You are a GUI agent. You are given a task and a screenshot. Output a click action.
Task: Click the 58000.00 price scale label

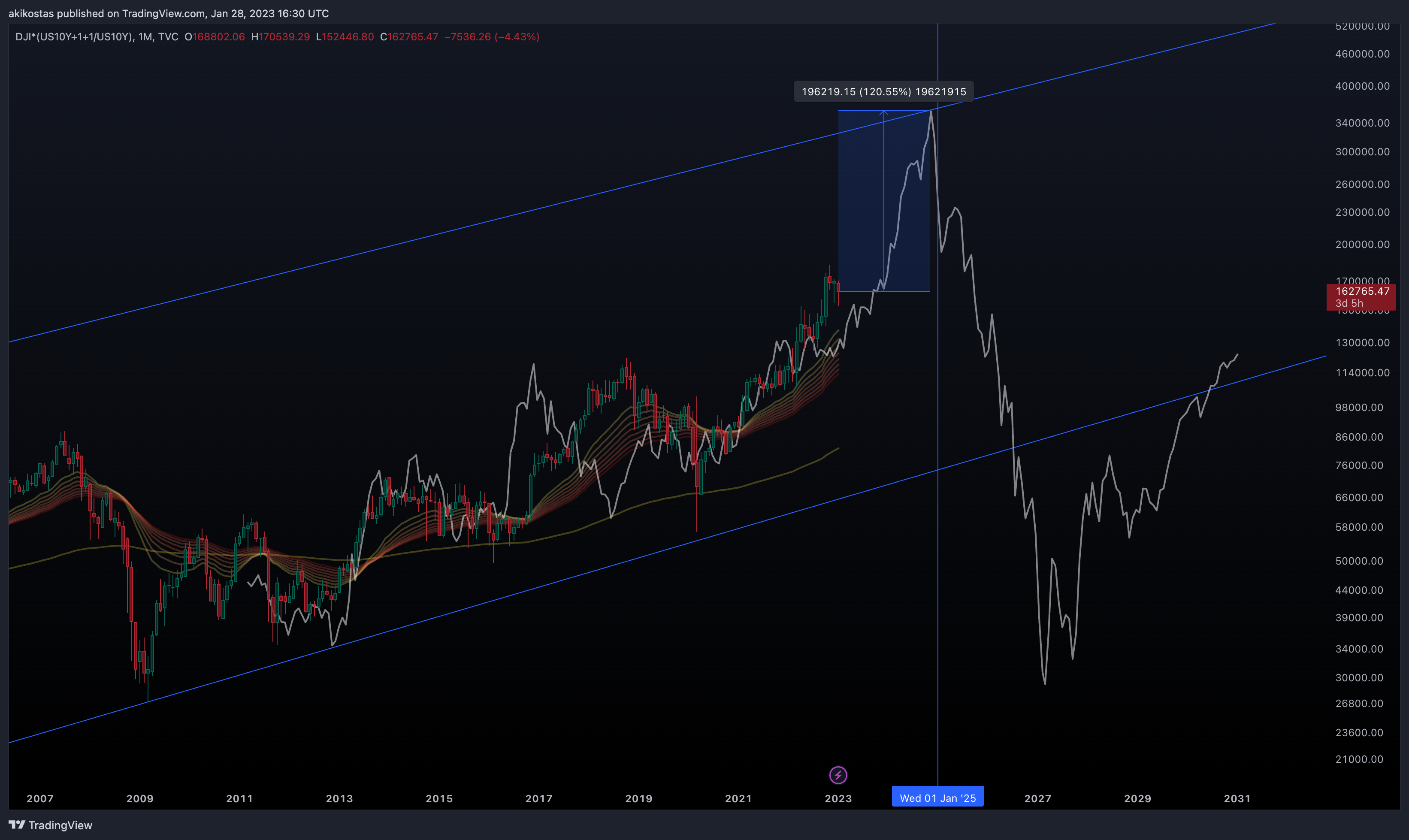(1359, 527)
